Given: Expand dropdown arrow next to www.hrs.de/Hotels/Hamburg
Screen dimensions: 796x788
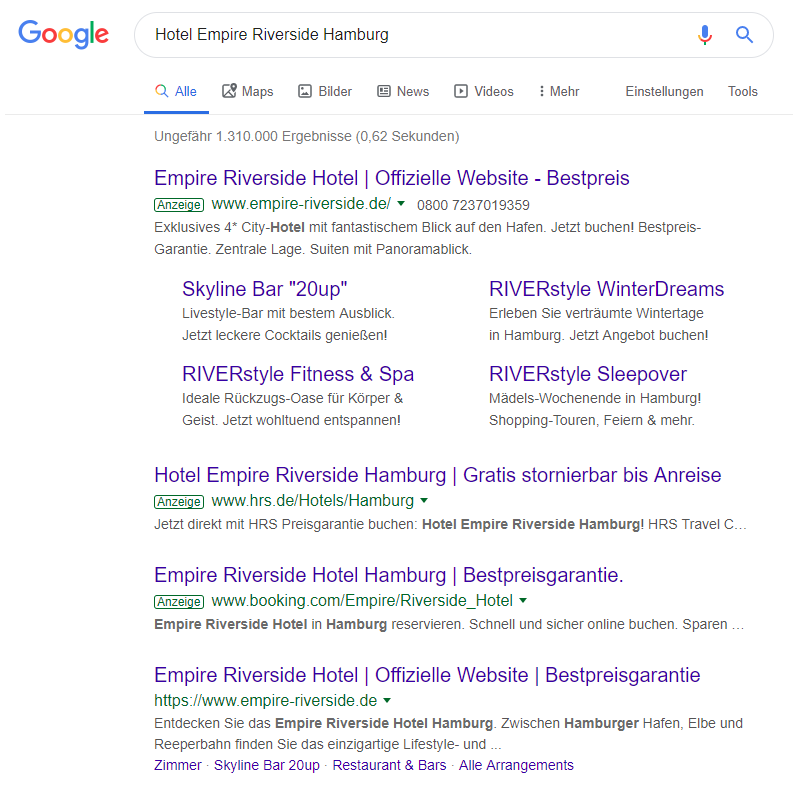Looking at the screenshot, I should [x=424, y=501].
